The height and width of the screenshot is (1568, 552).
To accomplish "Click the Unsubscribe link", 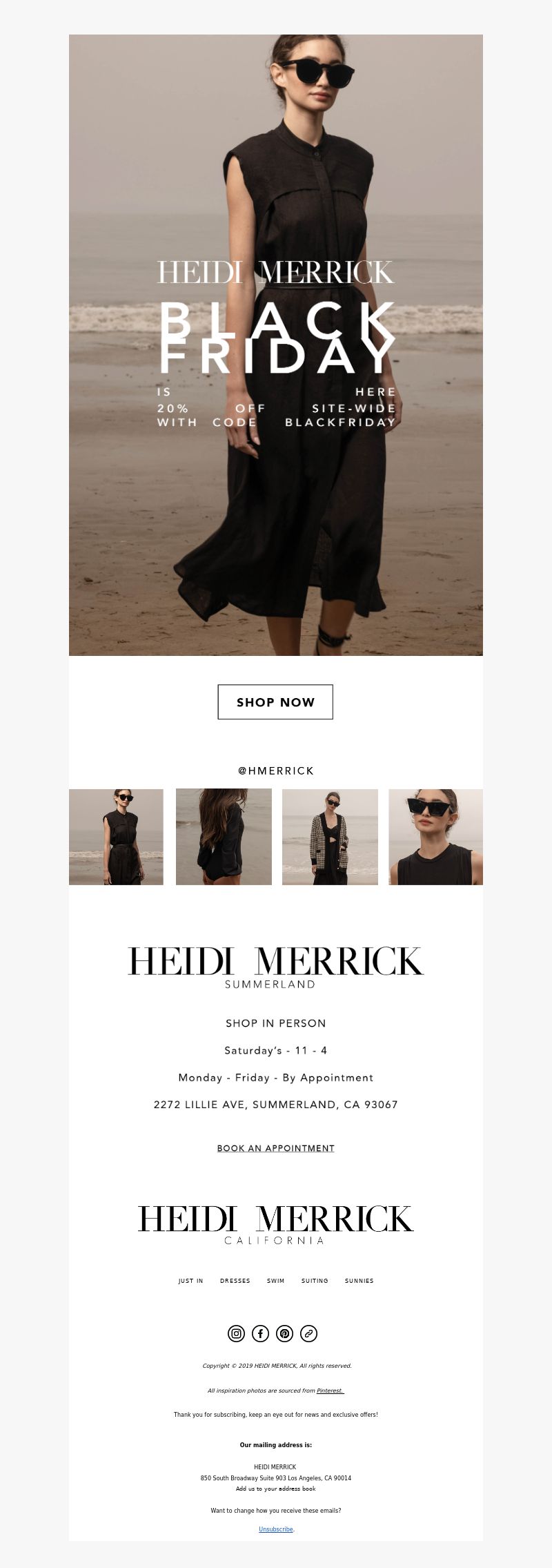I will 276,1529.
